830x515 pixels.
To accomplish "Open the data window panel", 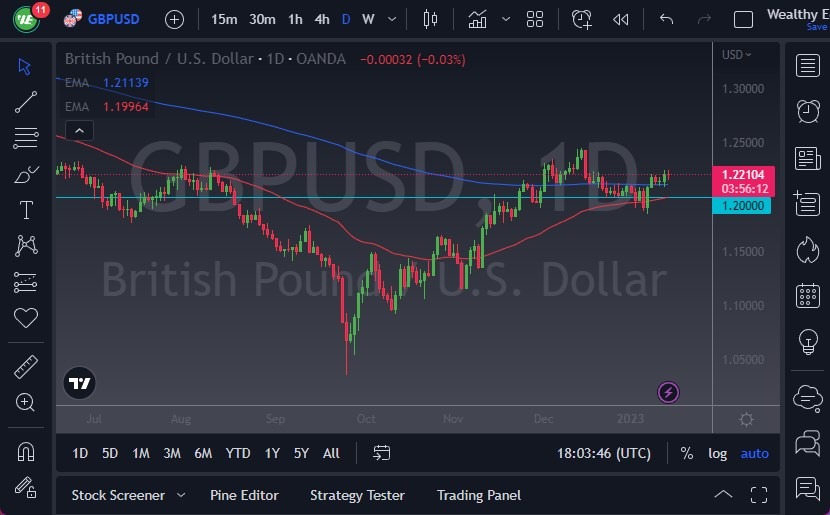I will pos(808,204).
